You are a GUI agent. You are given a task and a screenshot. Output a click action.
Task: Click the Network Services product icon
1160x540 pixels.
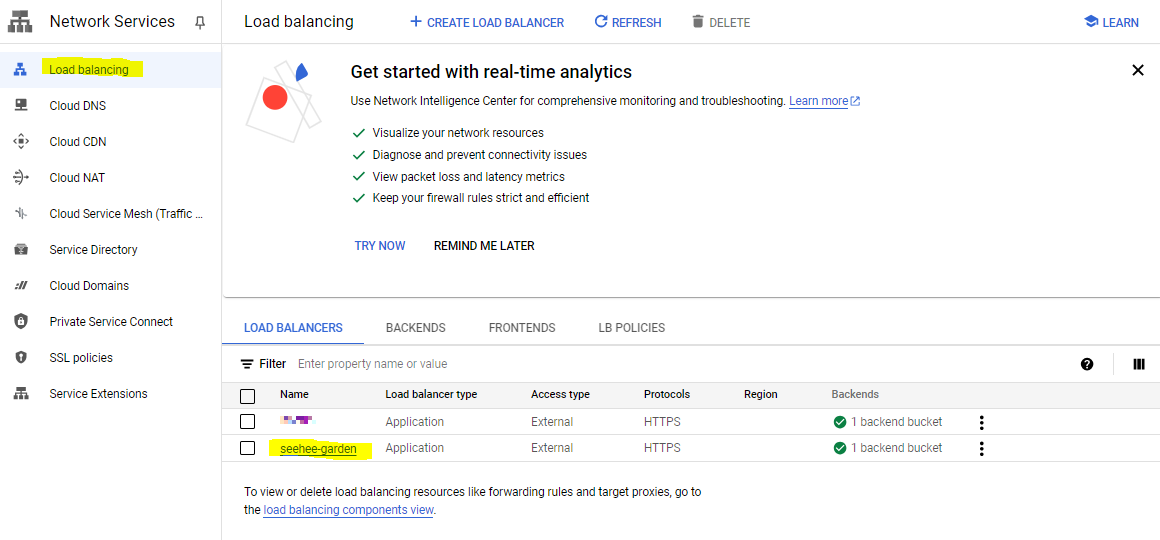coord(21,22)
